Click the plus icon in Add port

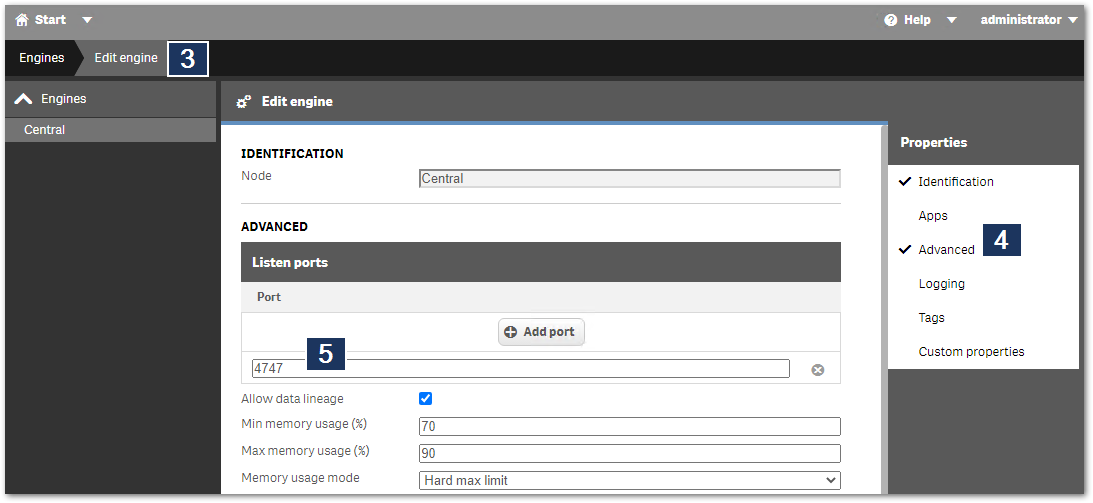click(x=510, y=332)
